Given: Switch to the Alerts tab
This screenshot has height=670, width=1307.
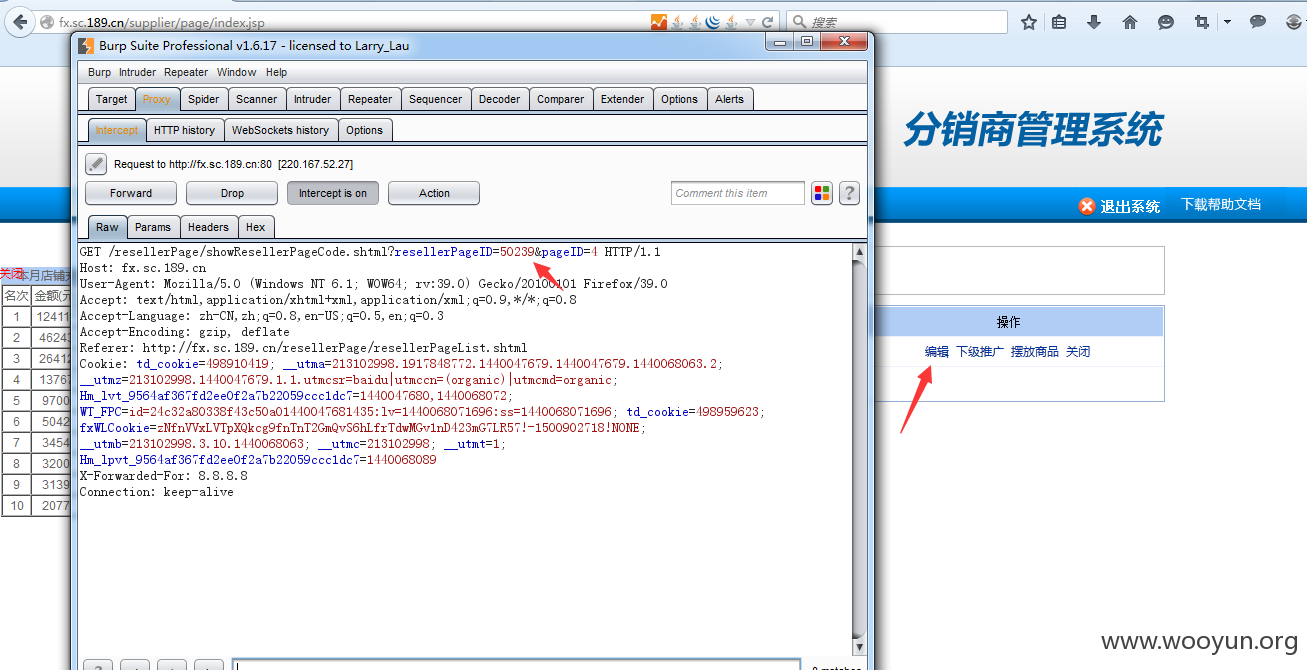Looking at the screenshot, I should 730,99.
